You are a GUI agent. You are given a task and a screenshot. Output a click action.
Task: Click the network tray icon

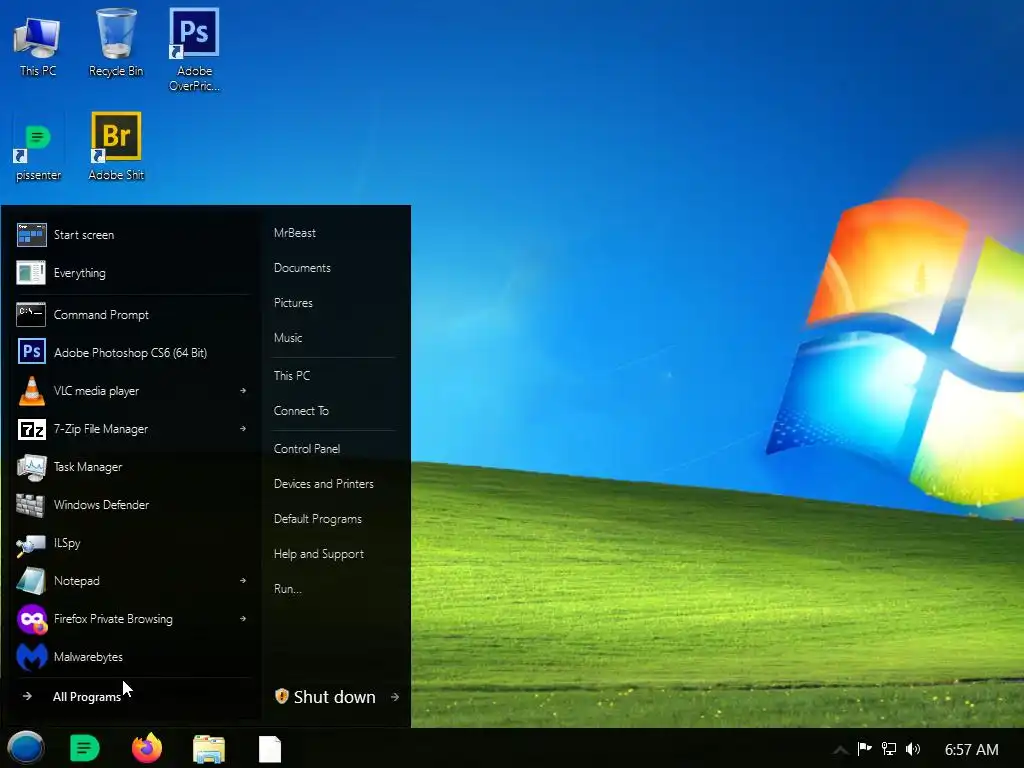889,748
